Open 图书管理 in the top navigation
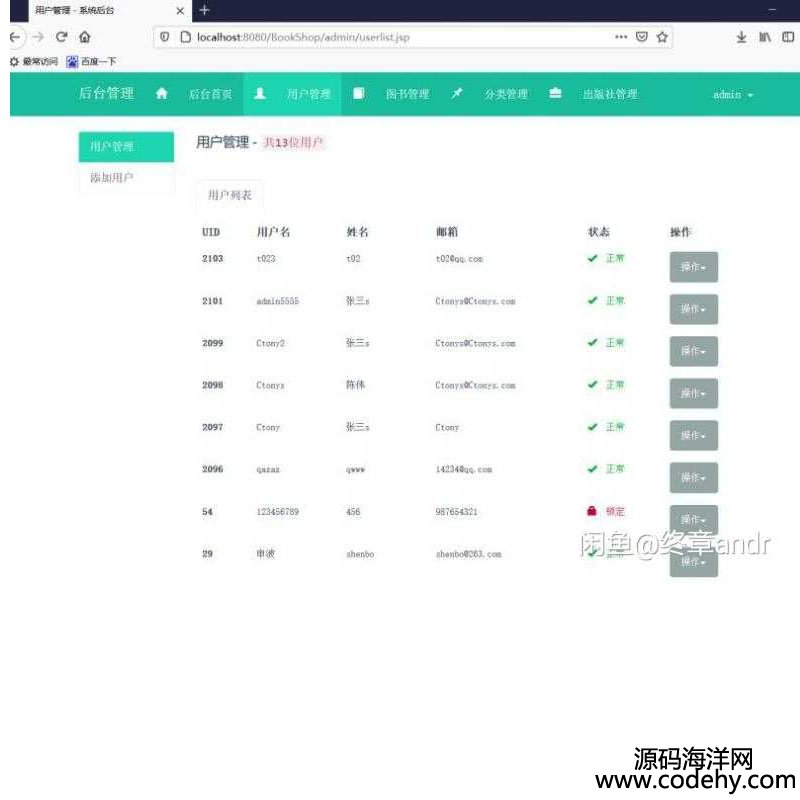 (x=407, y=95)
